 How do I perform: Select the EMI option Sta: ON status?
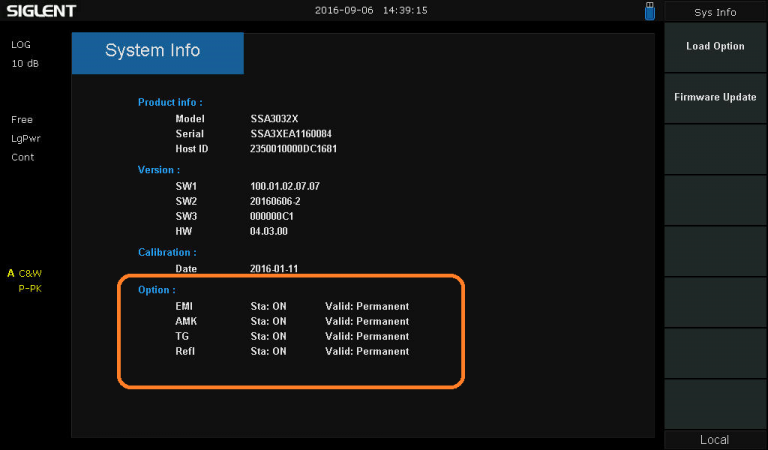coord(268,306)
